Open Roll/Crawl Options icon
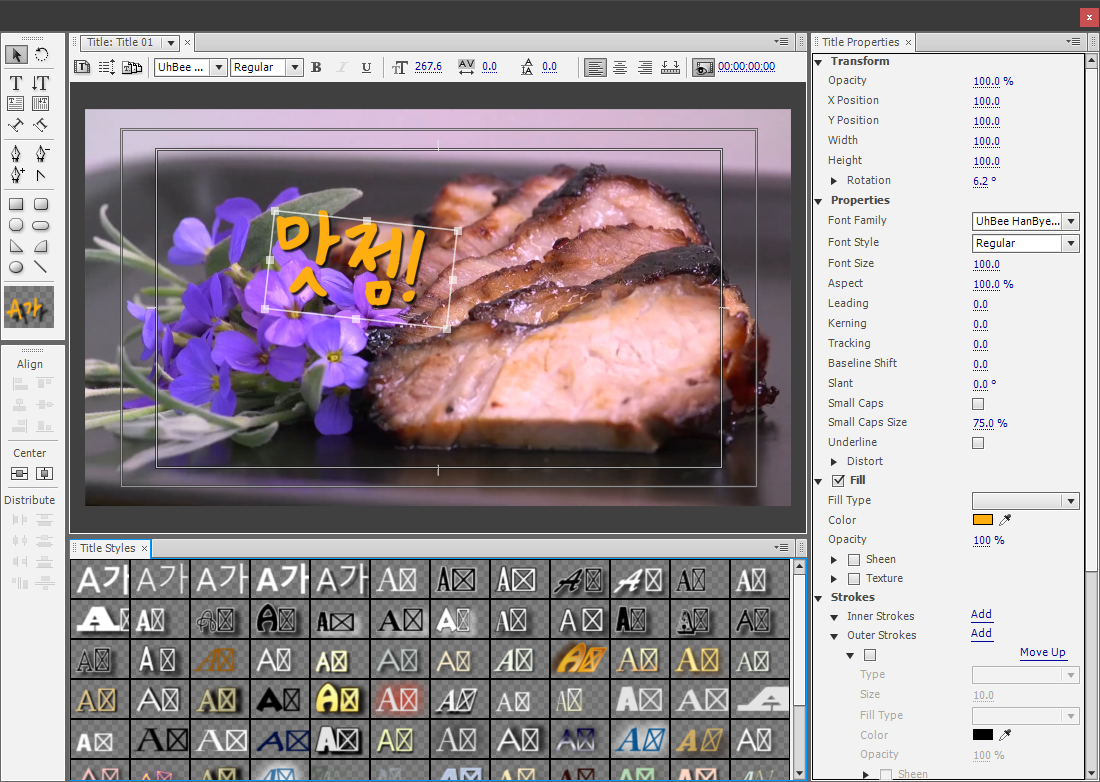 (107, 67)
